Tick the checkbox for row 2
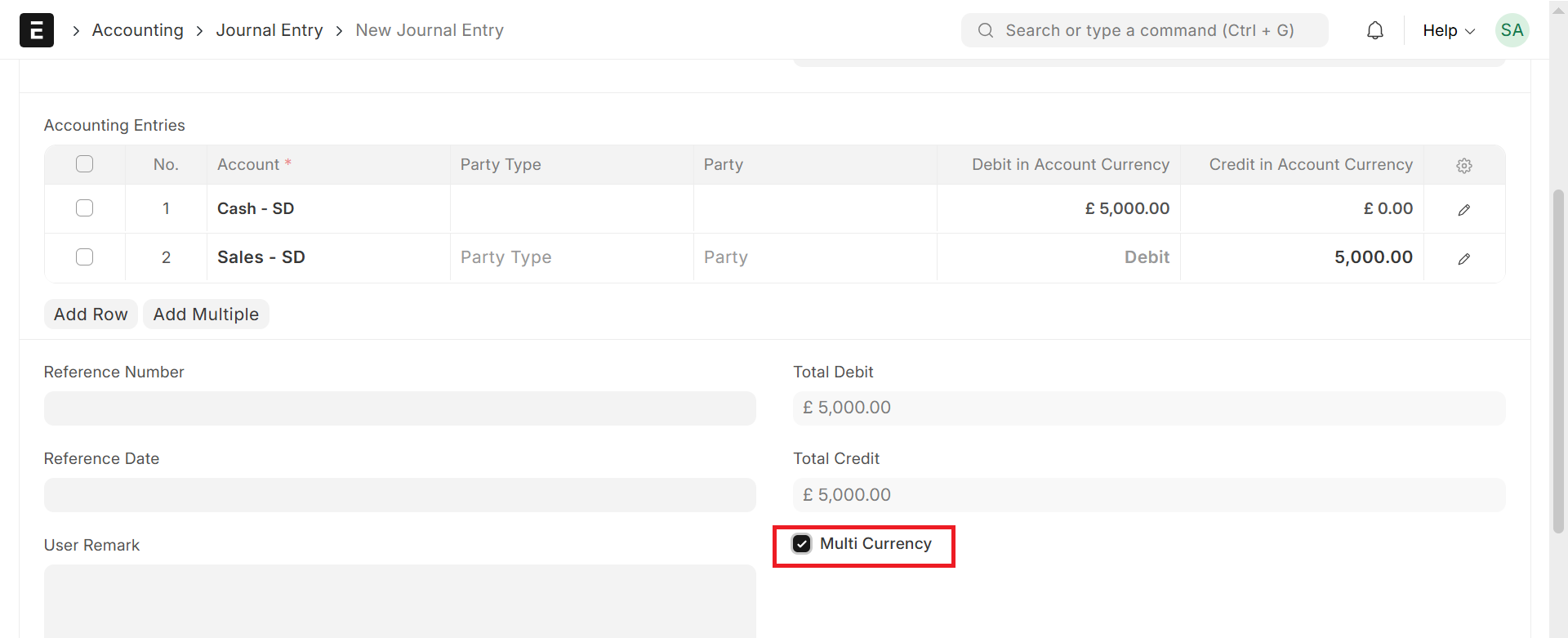 coord(84,257)
